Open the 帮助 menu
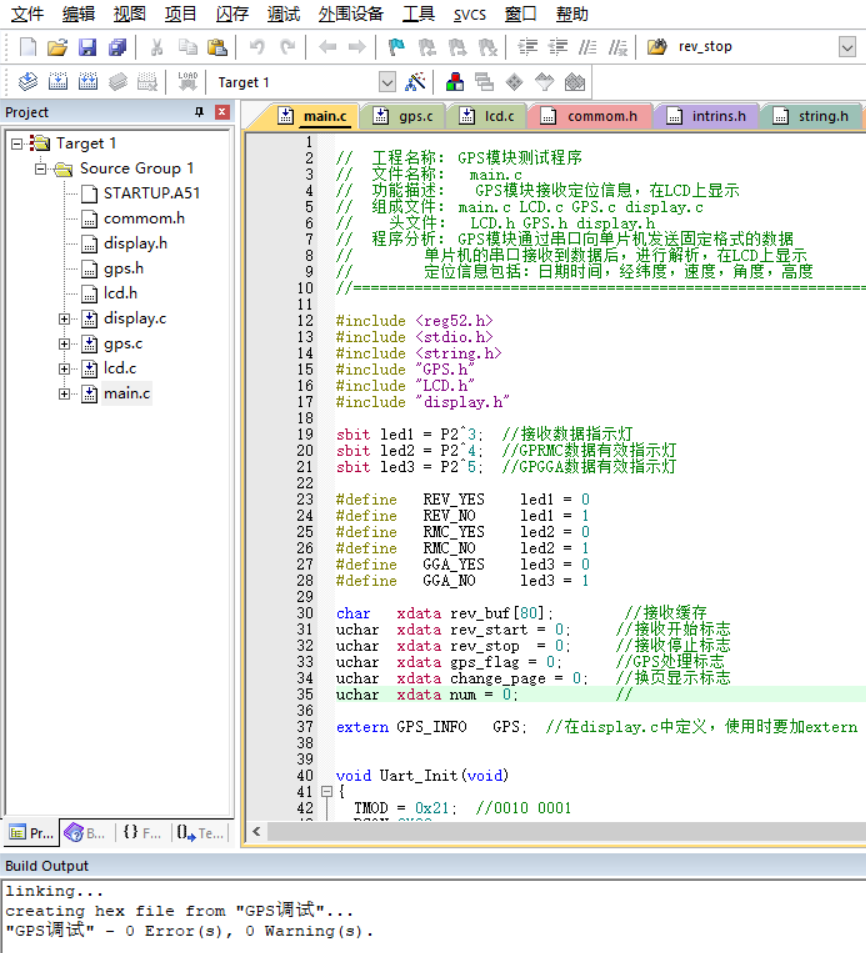The image size is (866, 953). (x=572, y=13)
